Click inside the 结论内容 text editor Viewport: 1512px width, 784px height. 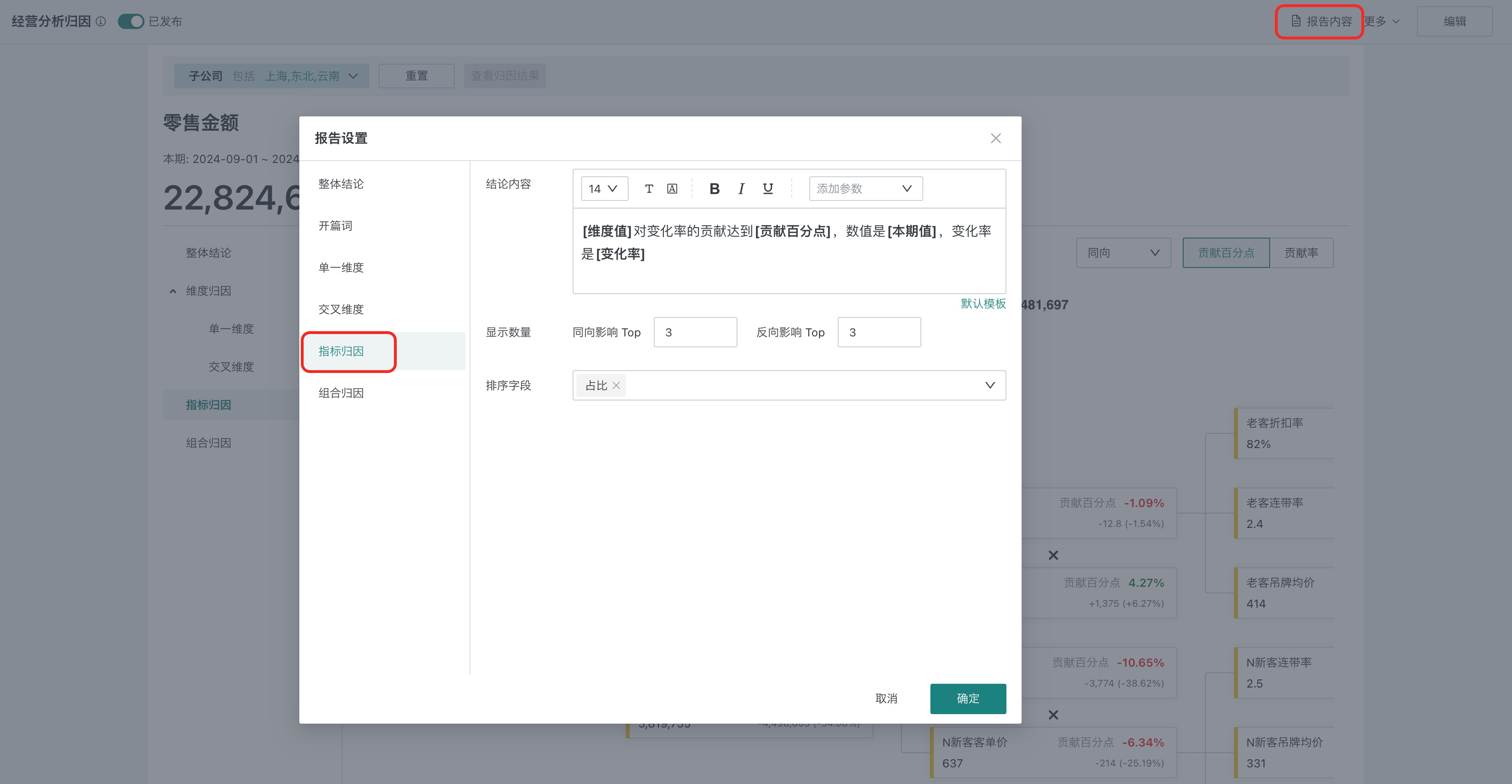(789, 250)
